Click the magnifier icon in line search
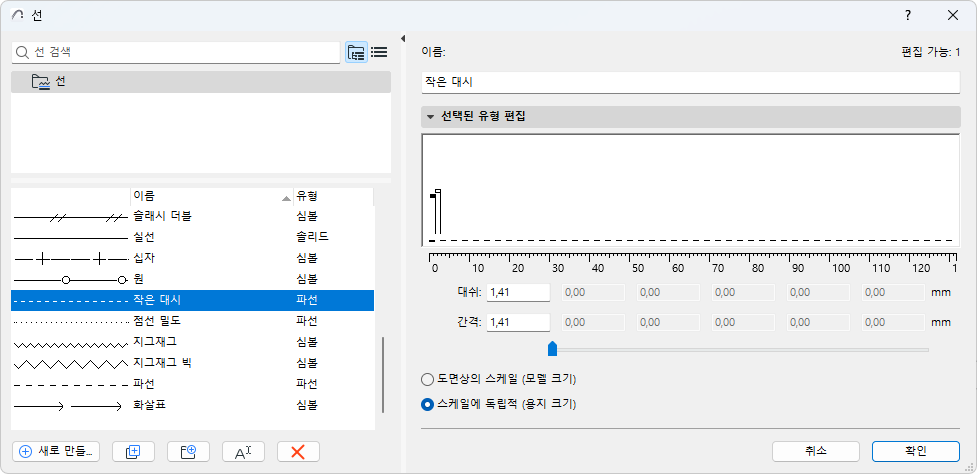This screenshot has height=474, width=977. [x=23, y=53]
